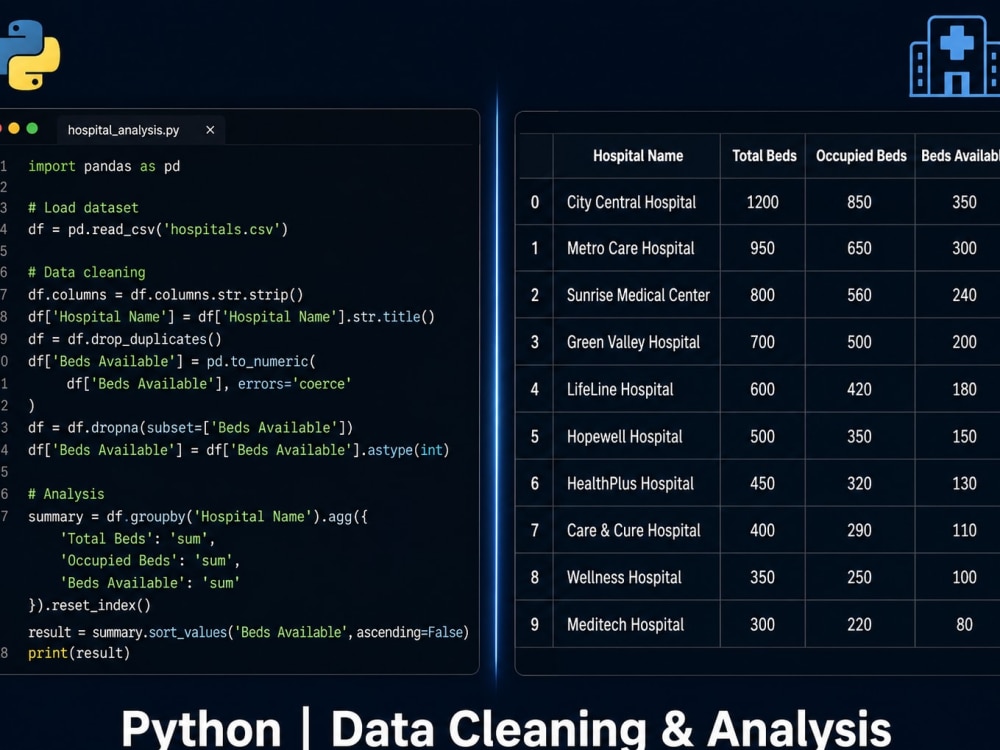This screenshot has width=1000, height=750.
Task: Click the '# Data cleaning' comment
Action: [87, 272]
